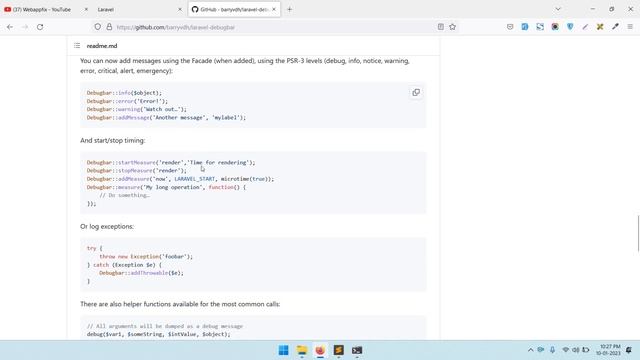Open the Windows Start menu
Screen dimensions: 640x360
tap(283, 350)
